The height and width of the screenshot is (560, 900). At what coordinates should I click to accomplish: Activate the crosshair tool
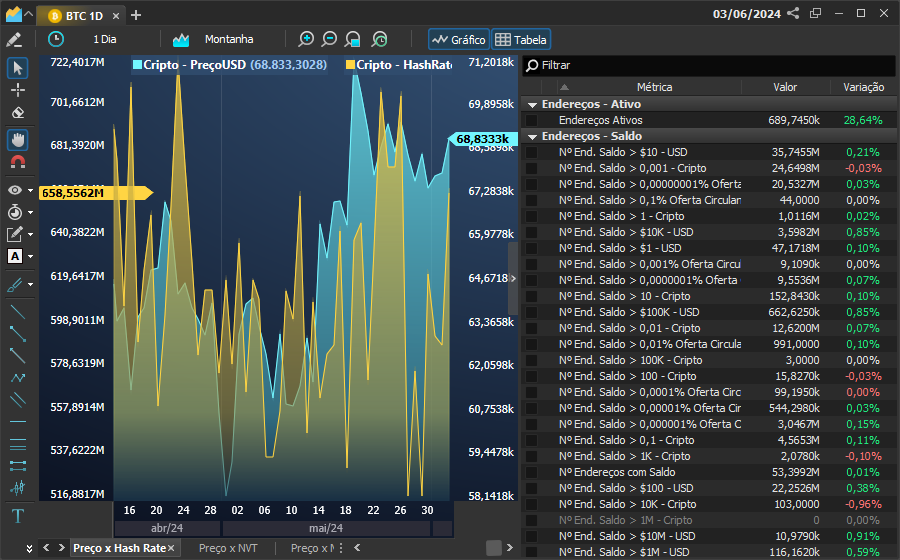pyautogui.click(x=18, y=90)
